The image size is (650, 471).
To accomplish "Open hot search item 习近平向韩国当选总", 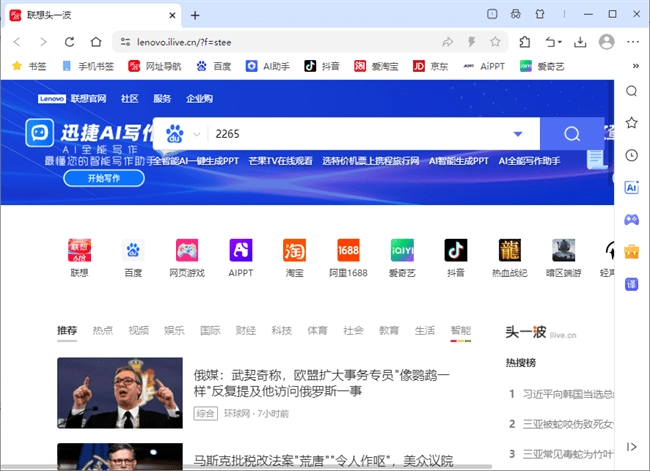I will coord(568,393).
